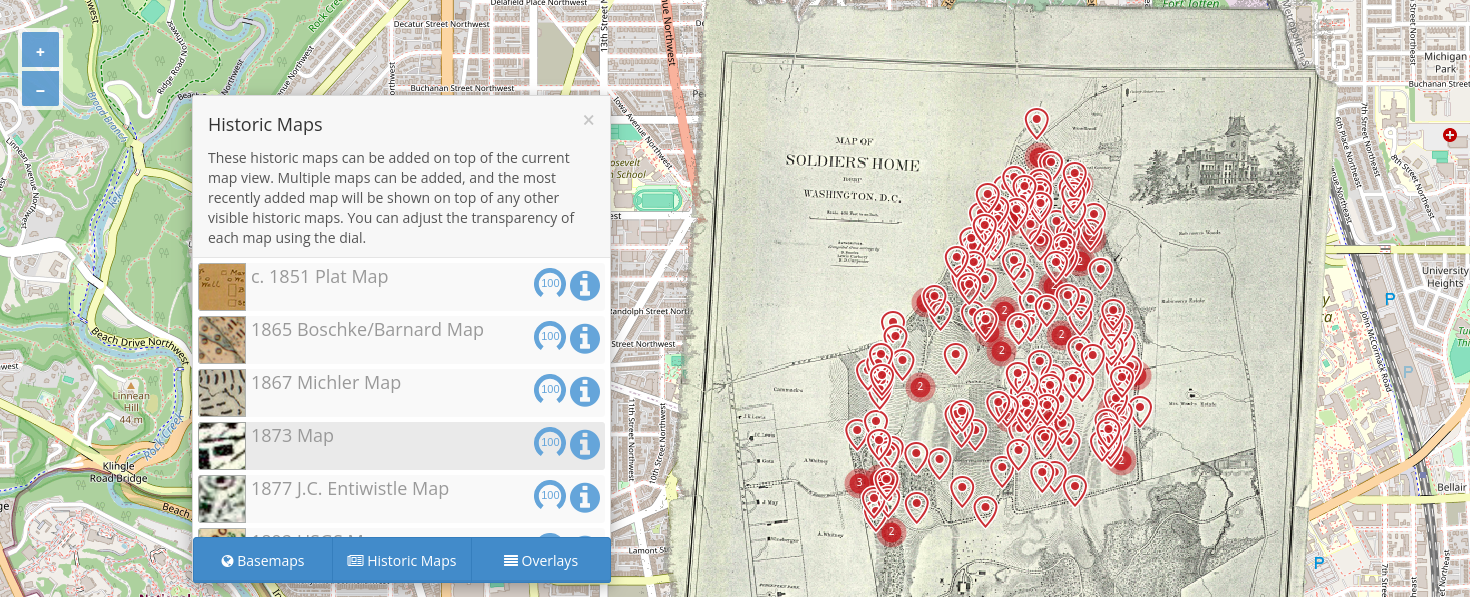Open the Basemaps menu
Screen dimensions: 1470x597
[262, 561]
